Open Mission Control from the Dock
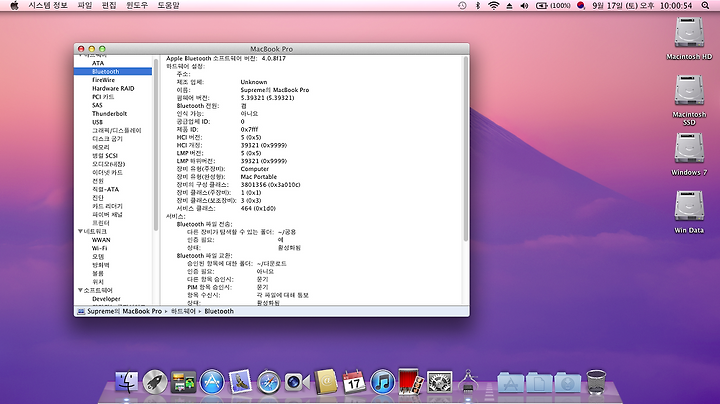 (183, 382)
